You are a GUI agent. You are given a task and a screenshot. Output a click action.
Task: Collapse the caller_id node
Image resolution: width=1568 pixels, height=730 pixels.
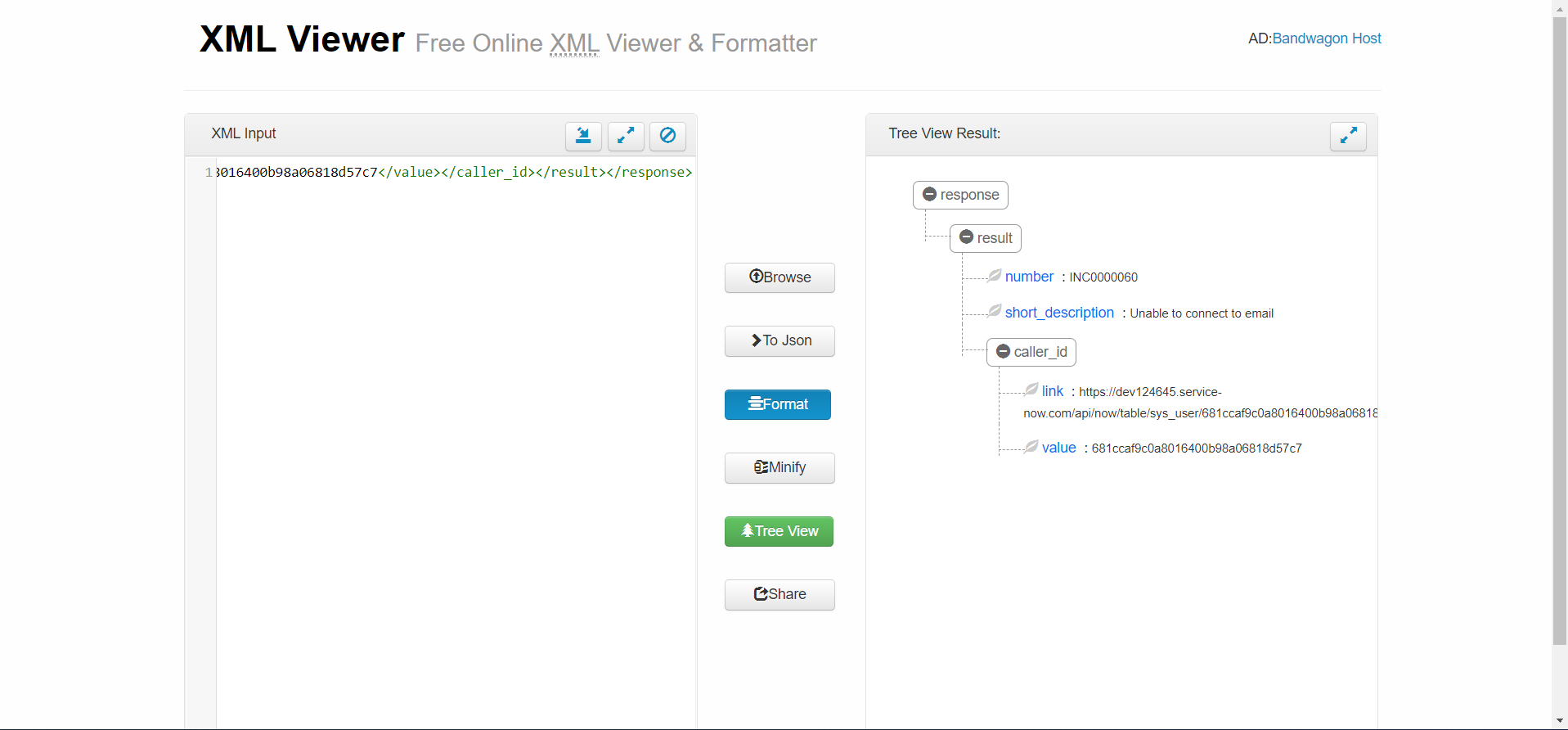tap(1003, 352)
